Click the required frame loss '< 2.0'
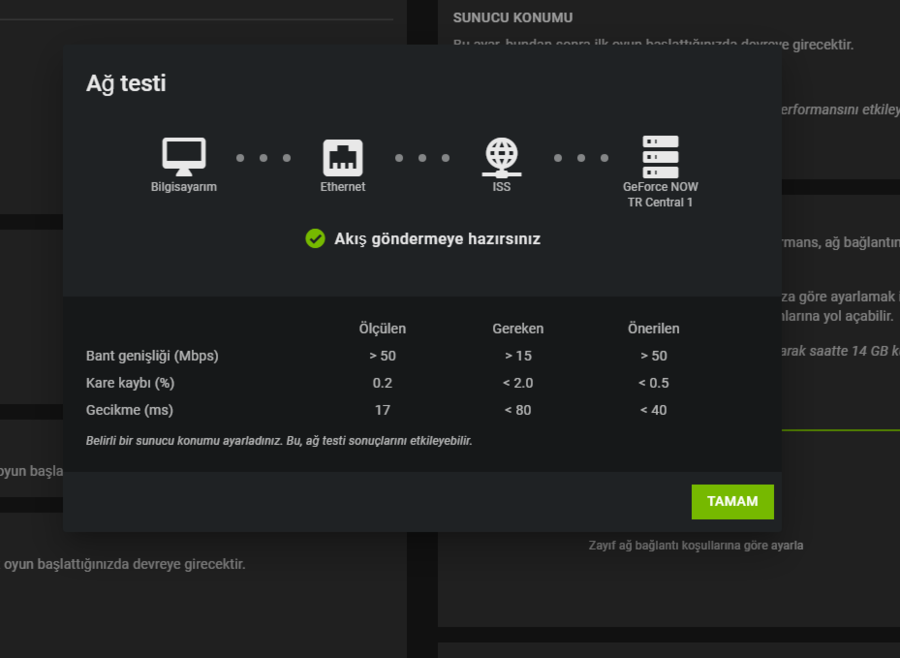 pos(518,383)
